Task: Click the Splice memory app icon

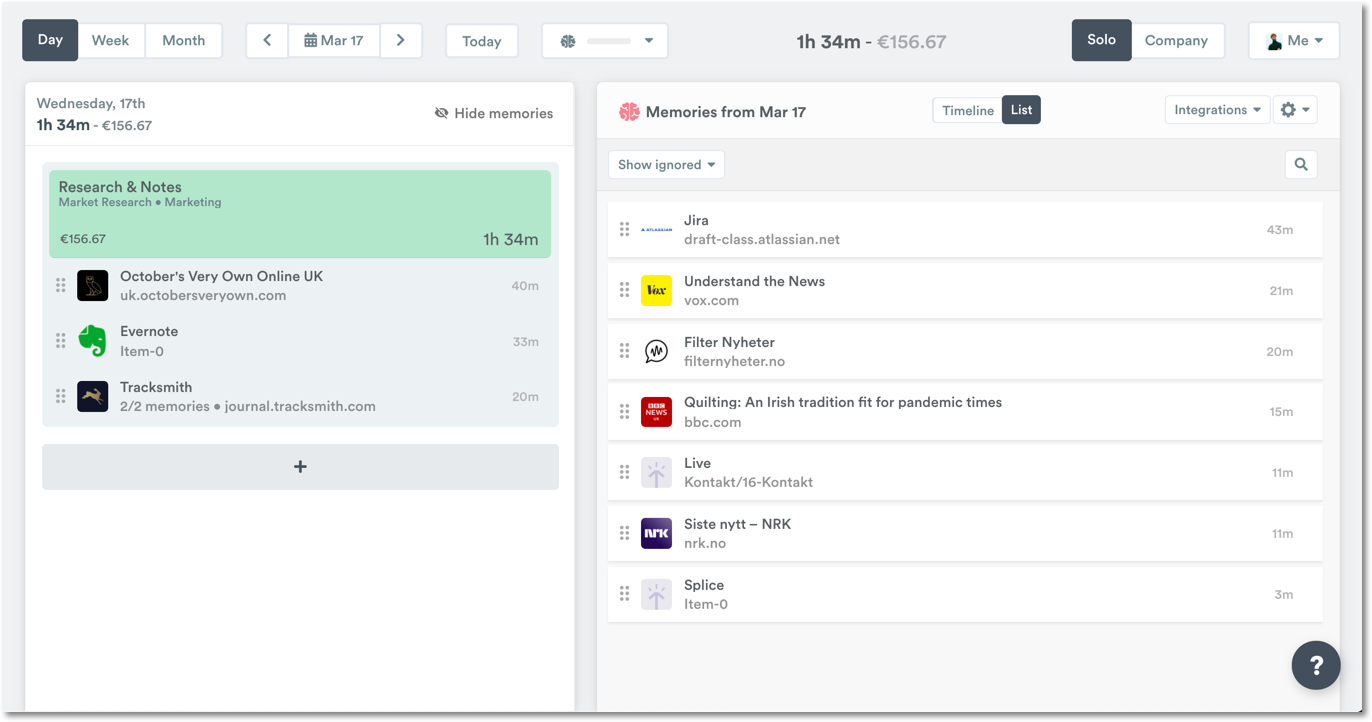Action: click(656, 594)
